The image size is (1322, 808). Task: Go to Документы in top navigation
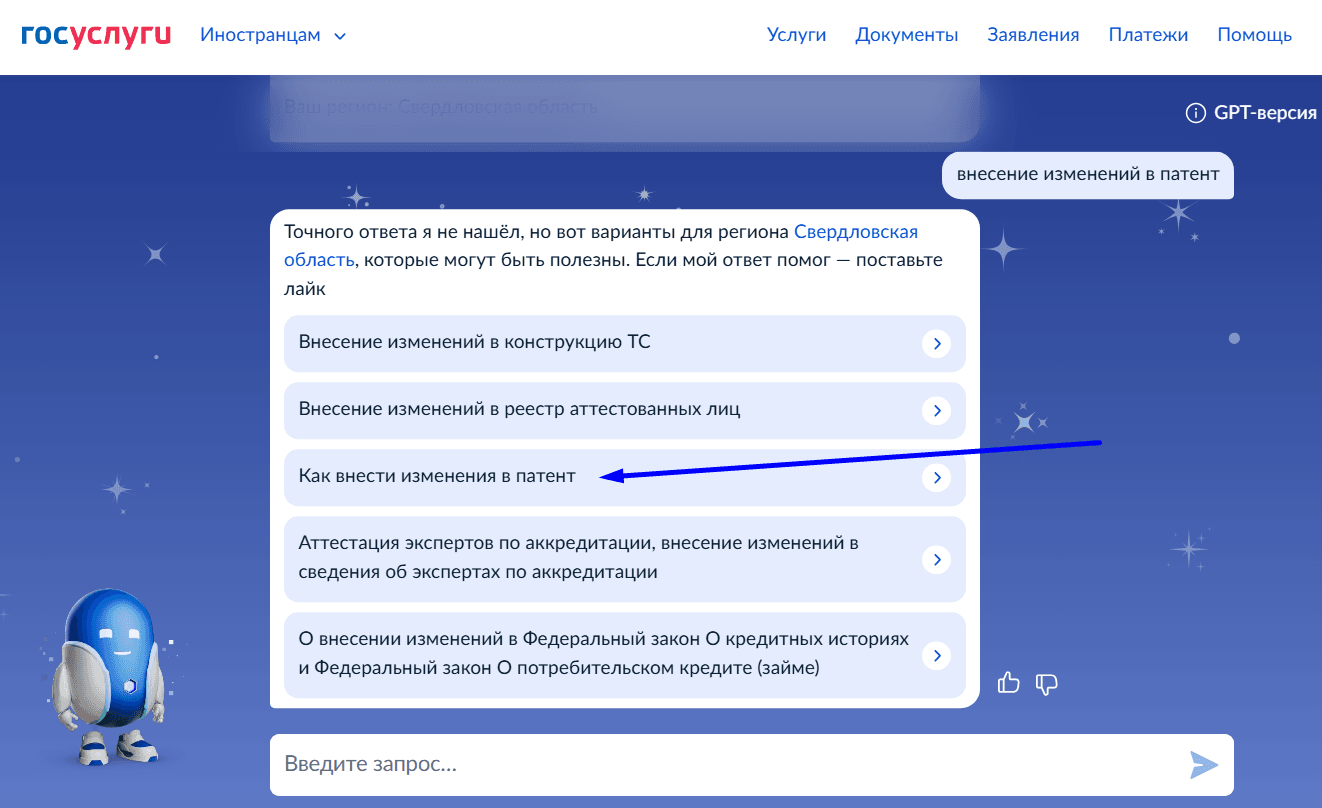tap(906, 35)
